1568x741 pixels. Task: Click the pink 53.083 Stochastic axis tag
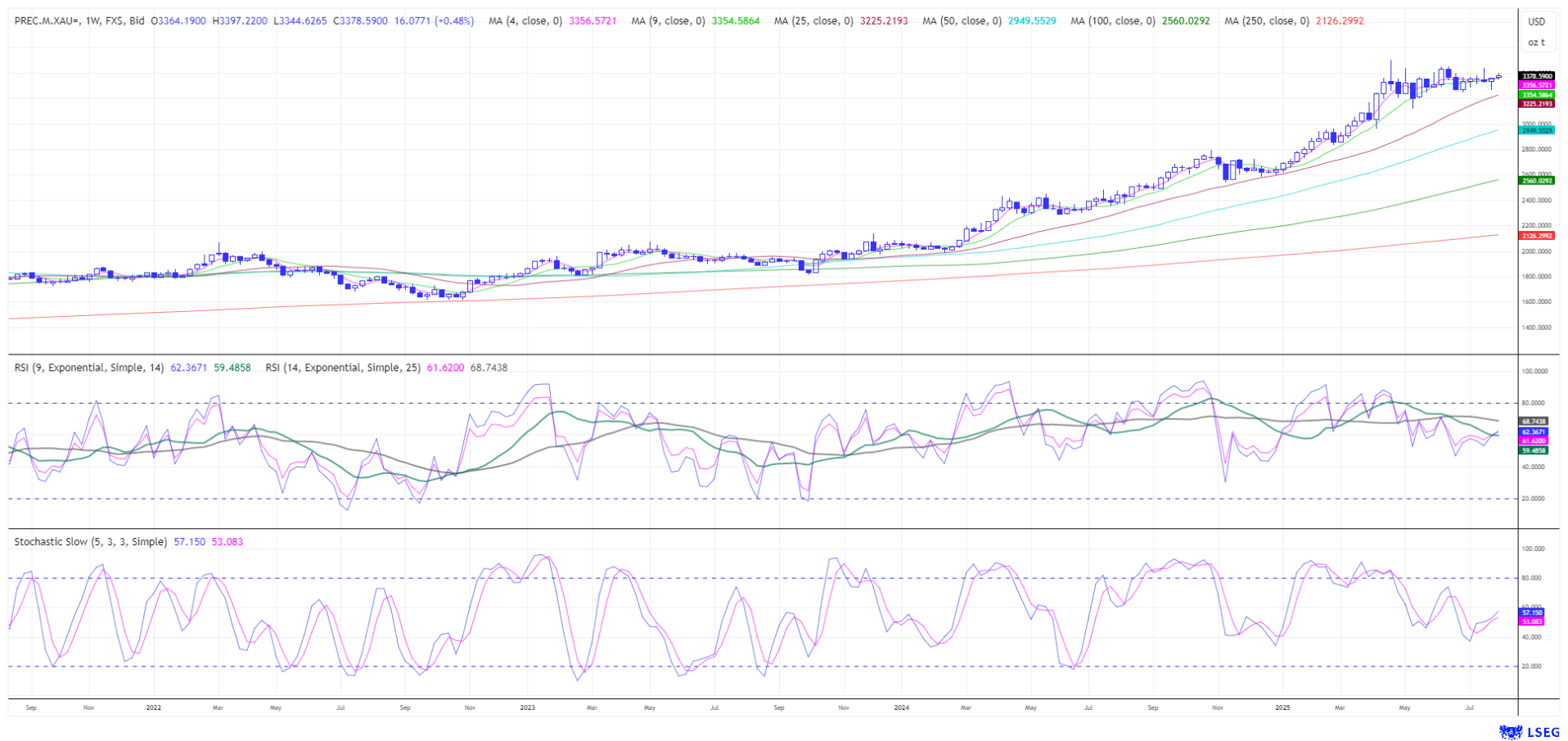pyautogui.click(x=1531, y=621)
